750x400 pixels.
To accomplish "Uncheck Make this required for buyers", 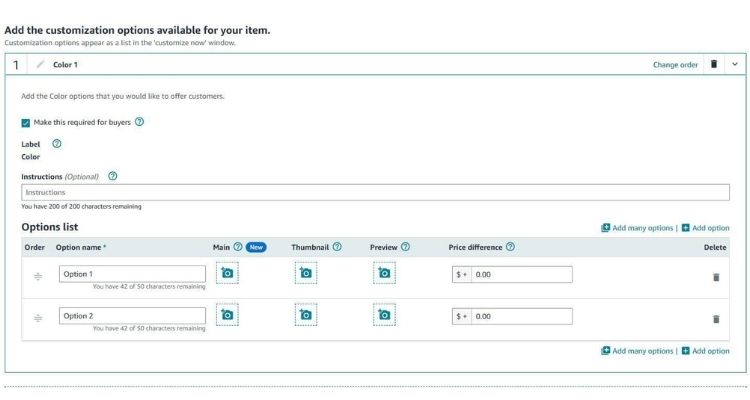I will (25, 122).
